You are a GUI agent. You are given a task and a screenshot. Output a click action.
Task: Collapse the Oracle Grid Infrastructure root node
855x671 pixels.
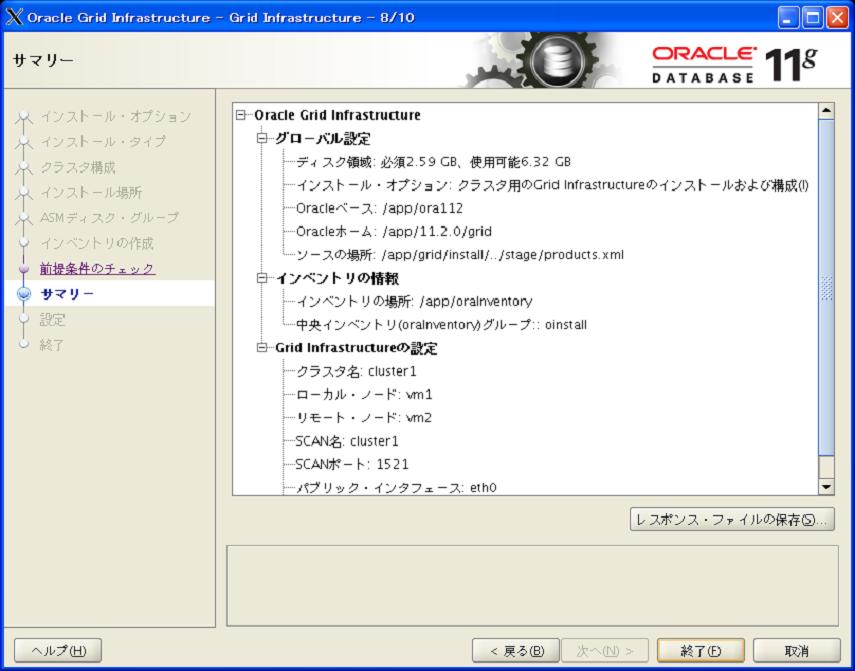pos(240,115)
